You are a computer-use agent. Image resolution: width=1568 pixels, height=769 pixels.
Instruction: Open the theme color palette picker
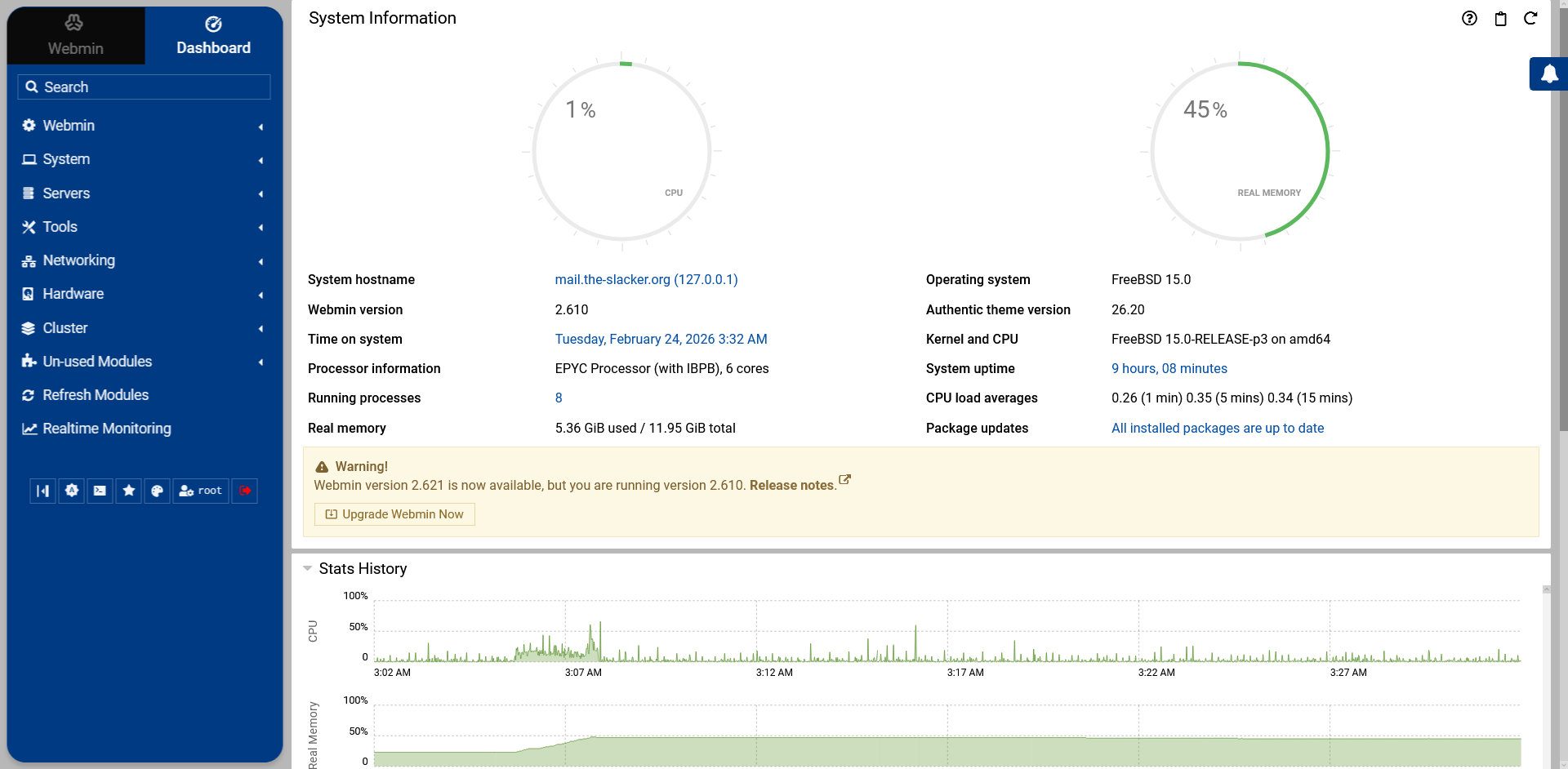click(x=157, y=491)
